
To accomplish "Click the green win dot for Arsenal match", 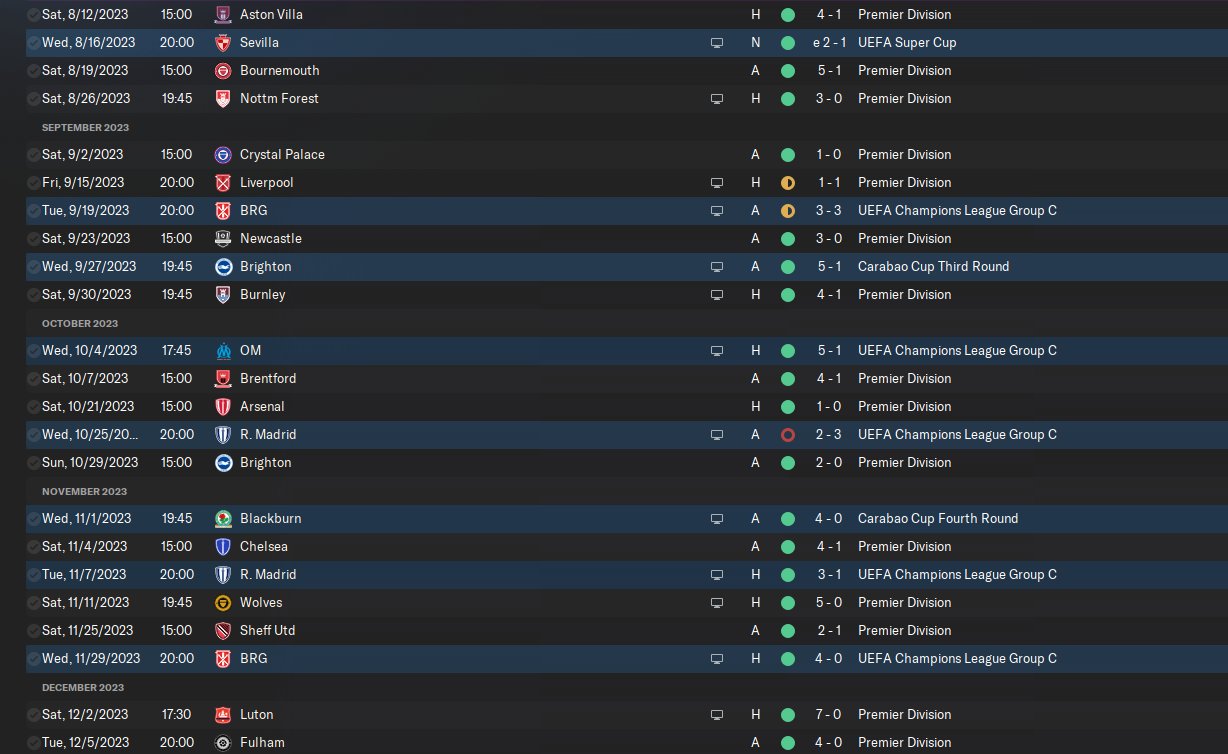I will point(788,407).
